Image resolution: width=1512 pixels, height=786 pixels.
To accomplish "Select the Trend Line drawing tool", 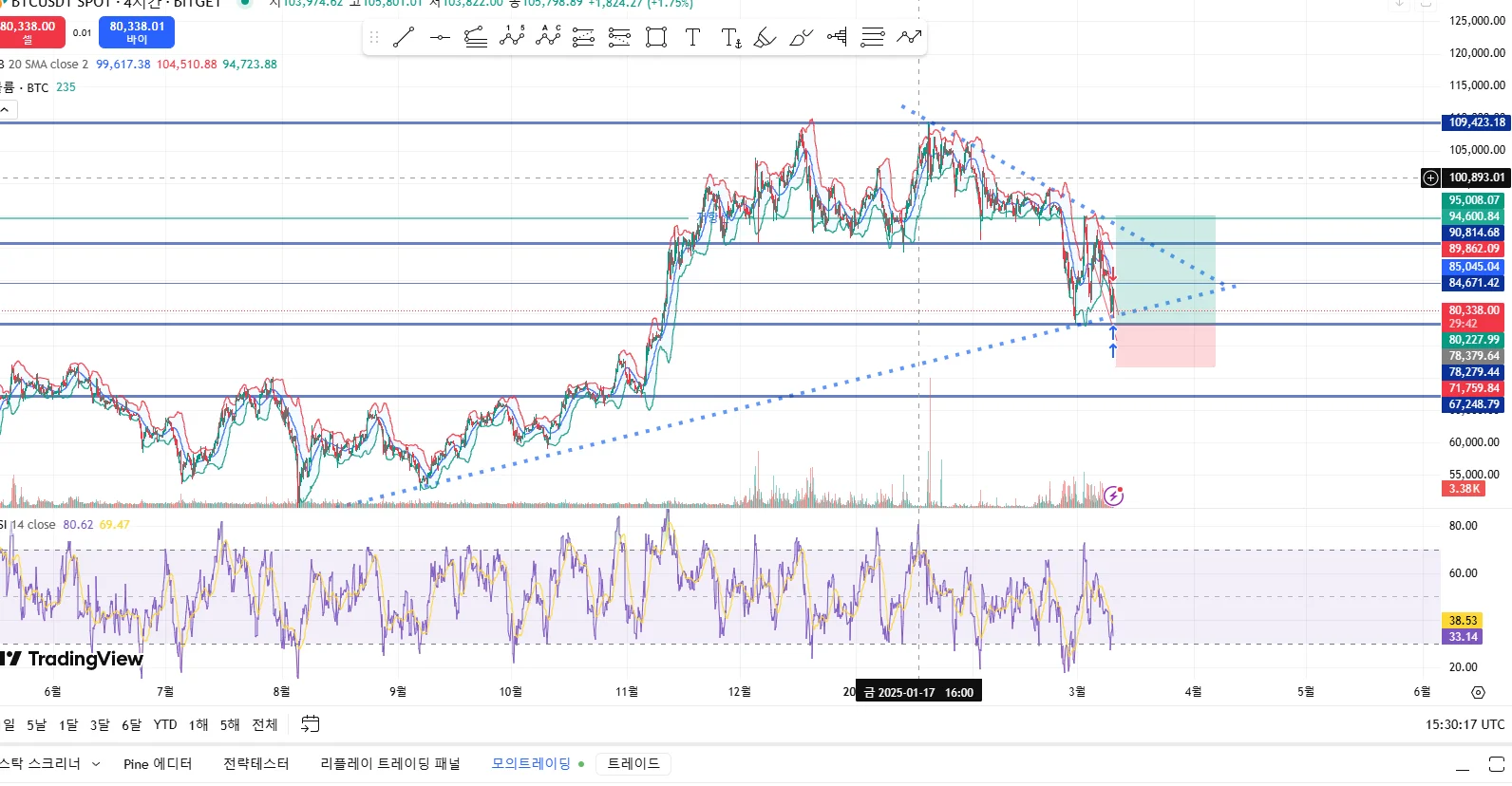I will pyautogui.click(x=404, y=37).
